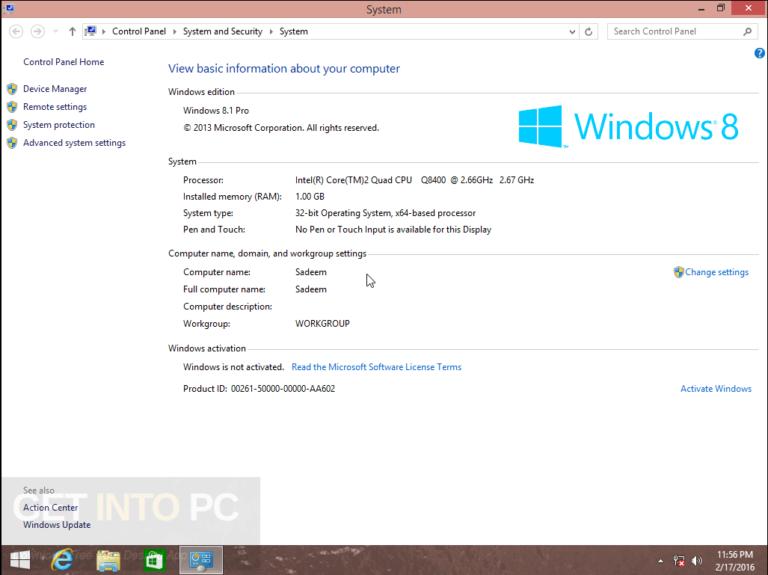Click the 32-bit Operating System text
The height and width of the screenshot is (575, 768).
385,213
